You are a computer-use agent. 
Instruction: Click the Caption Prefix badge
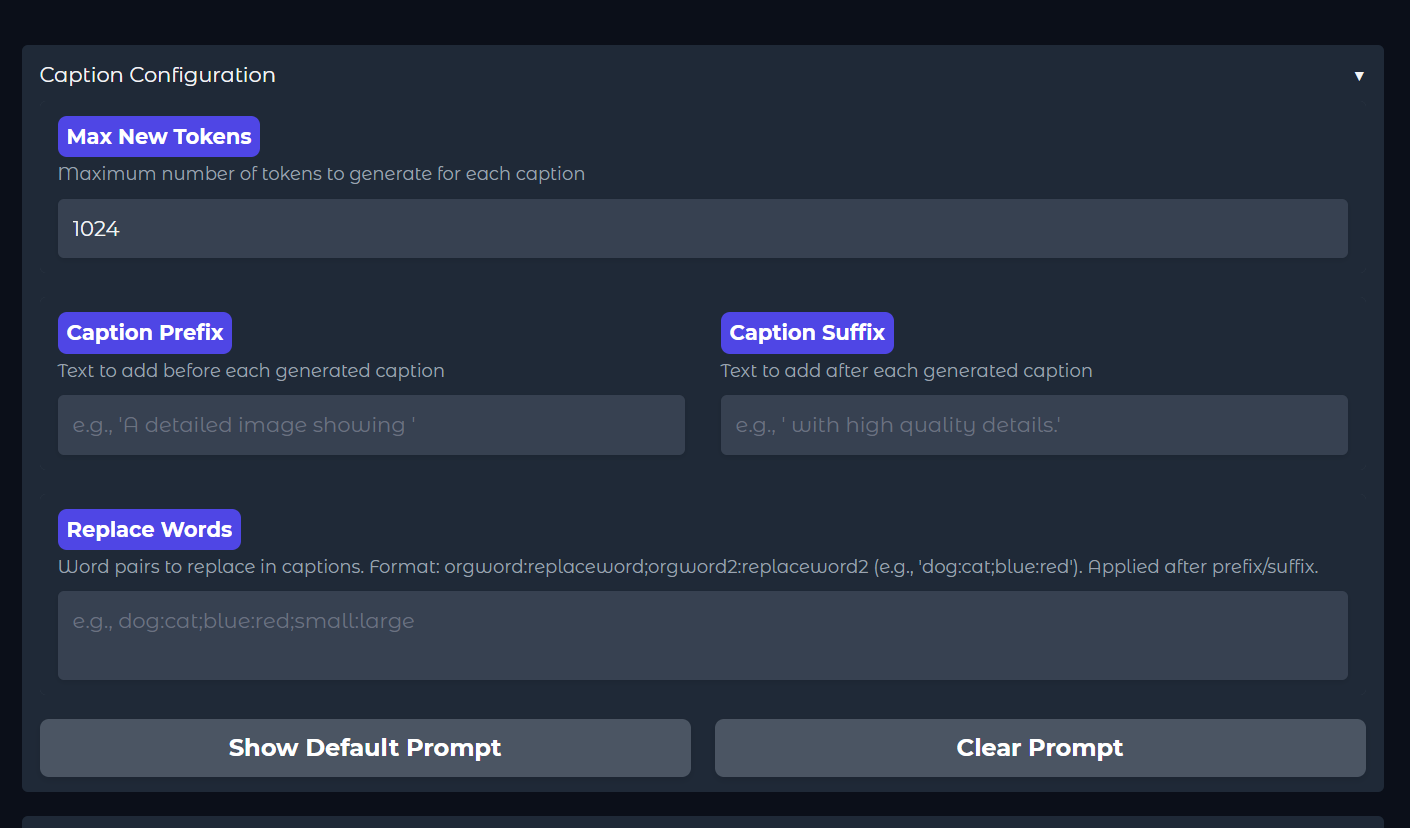click(144, 332)
